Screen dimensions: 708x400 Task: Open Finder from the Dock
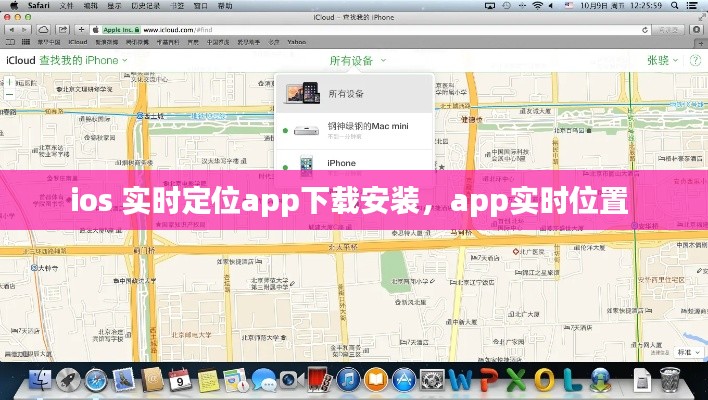pyautogui.click(x=40, y=380)
